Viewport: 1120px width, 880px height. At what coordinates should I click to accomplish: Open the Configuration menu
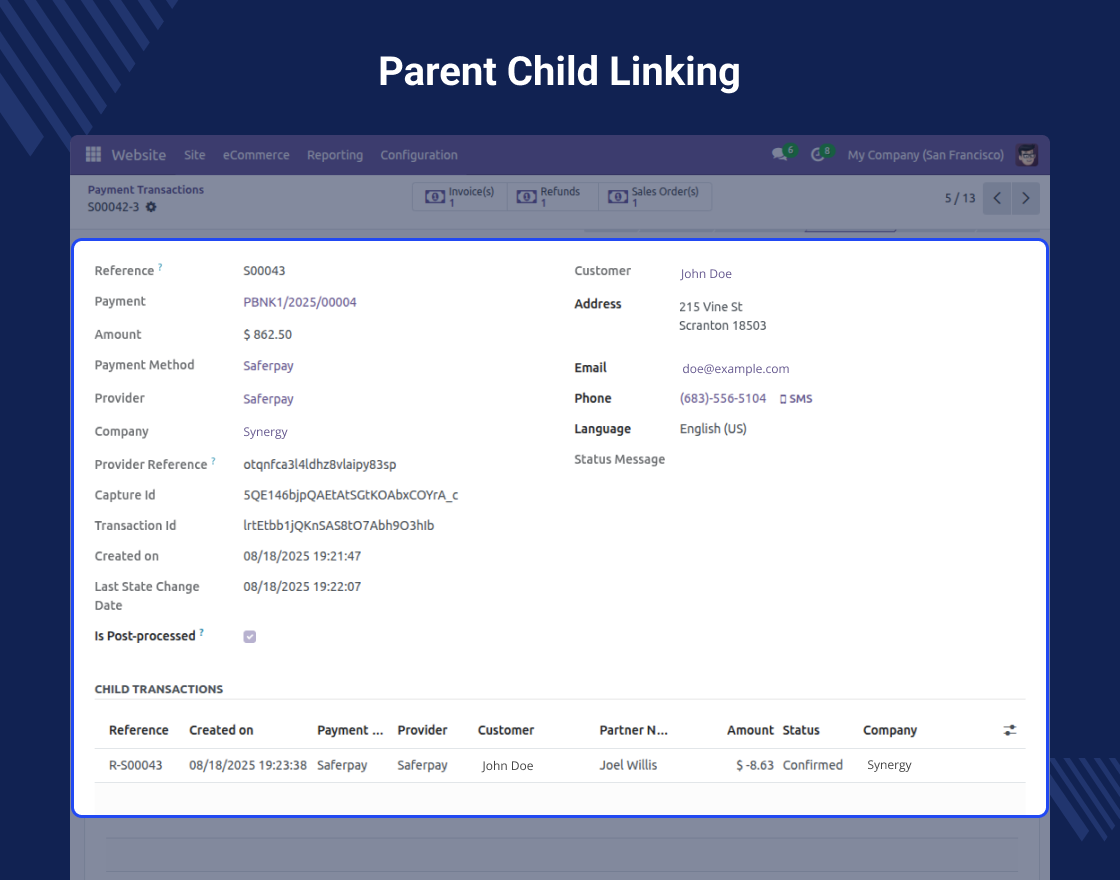pyautogui.click(x=419, y=155)
